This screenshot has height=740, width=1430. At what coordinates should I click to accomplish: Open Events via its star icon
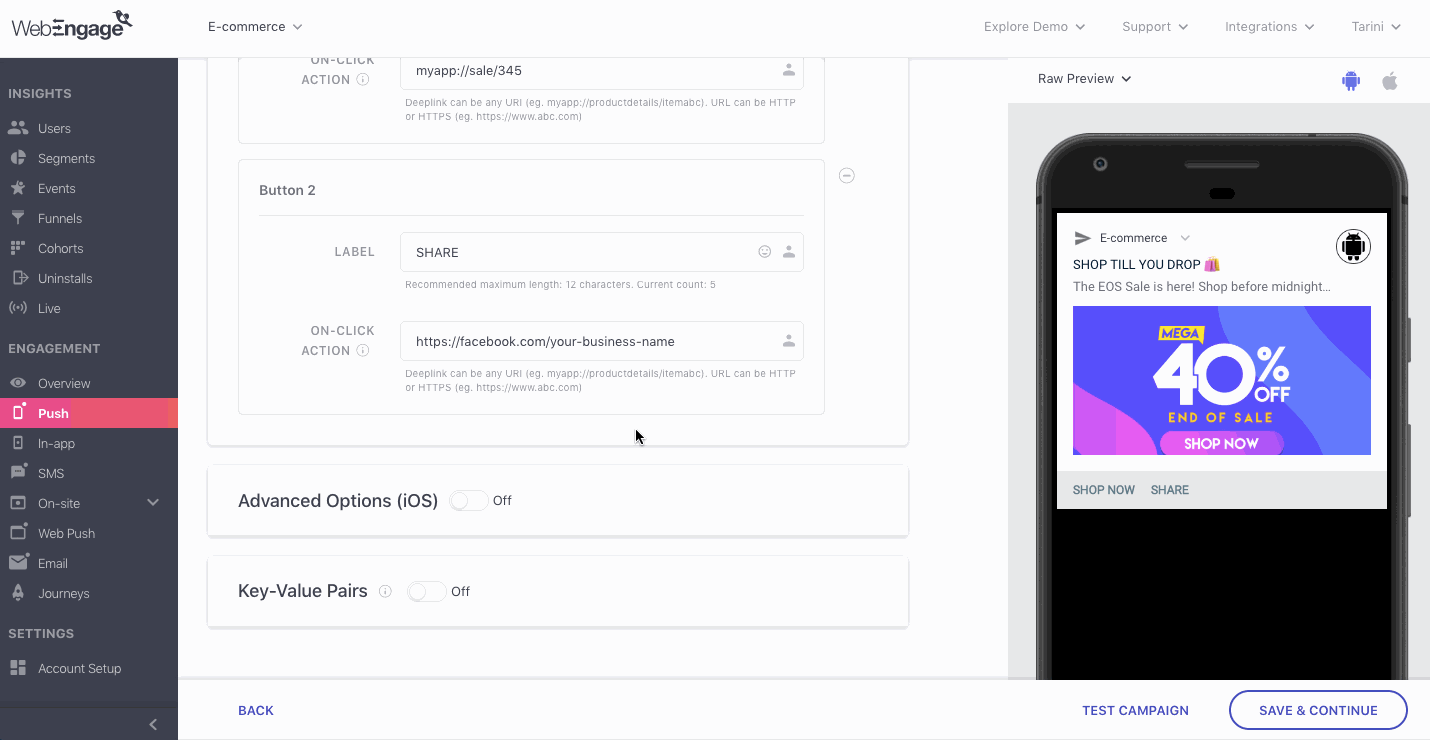pyautogui.click(x=17, y=188)
